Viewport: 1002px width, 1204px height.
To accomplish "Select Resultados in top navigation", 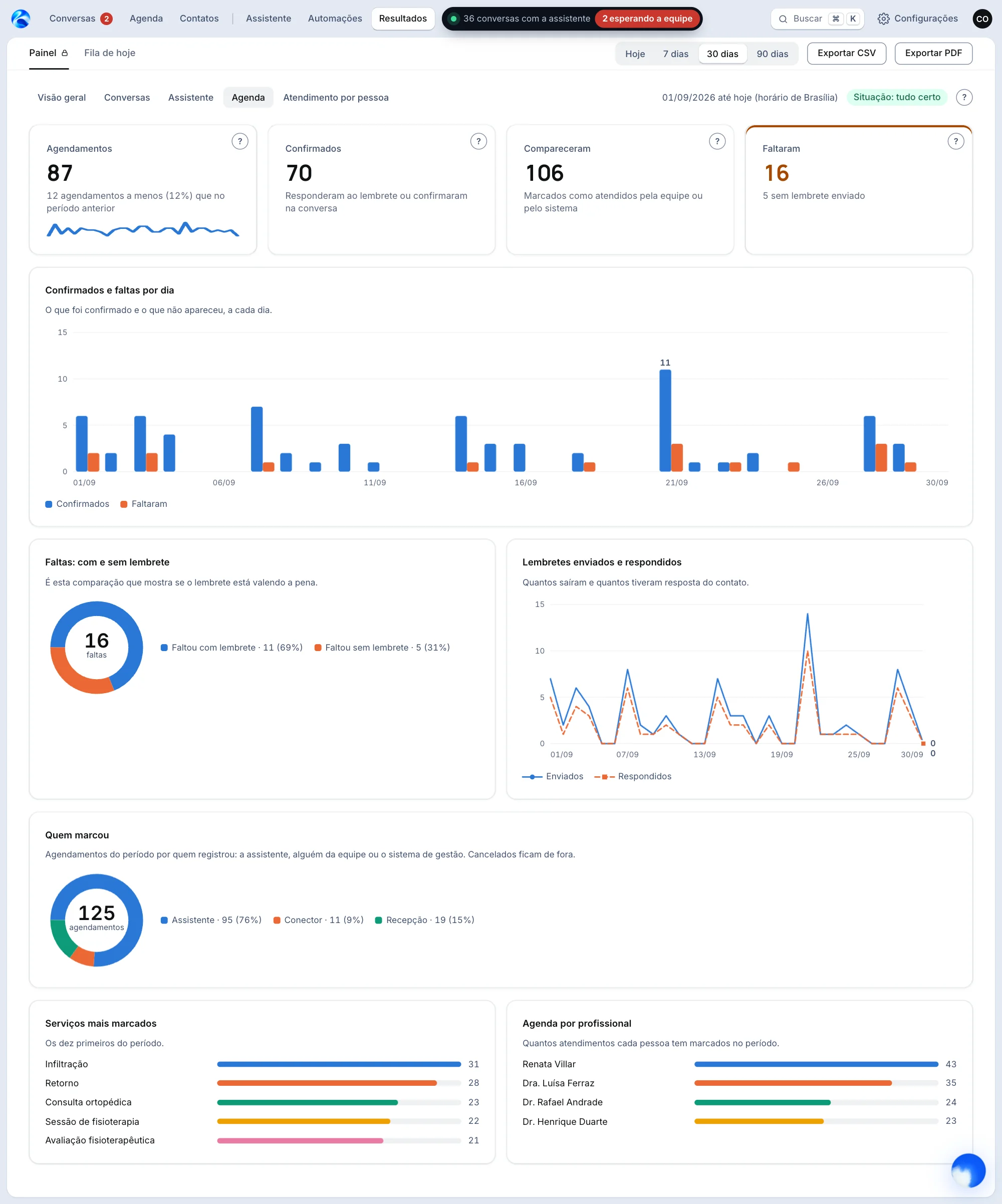I will 403,19.
